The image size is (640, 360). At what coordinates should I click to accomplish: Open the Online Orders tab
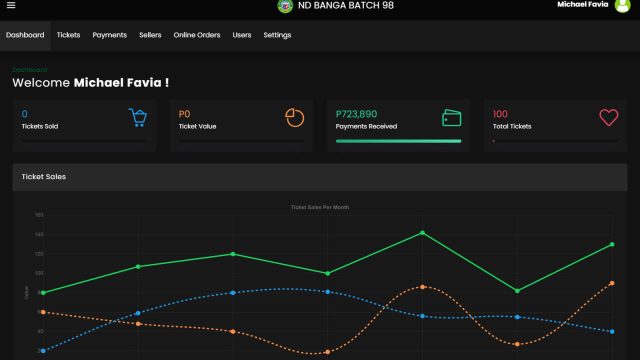197,35
